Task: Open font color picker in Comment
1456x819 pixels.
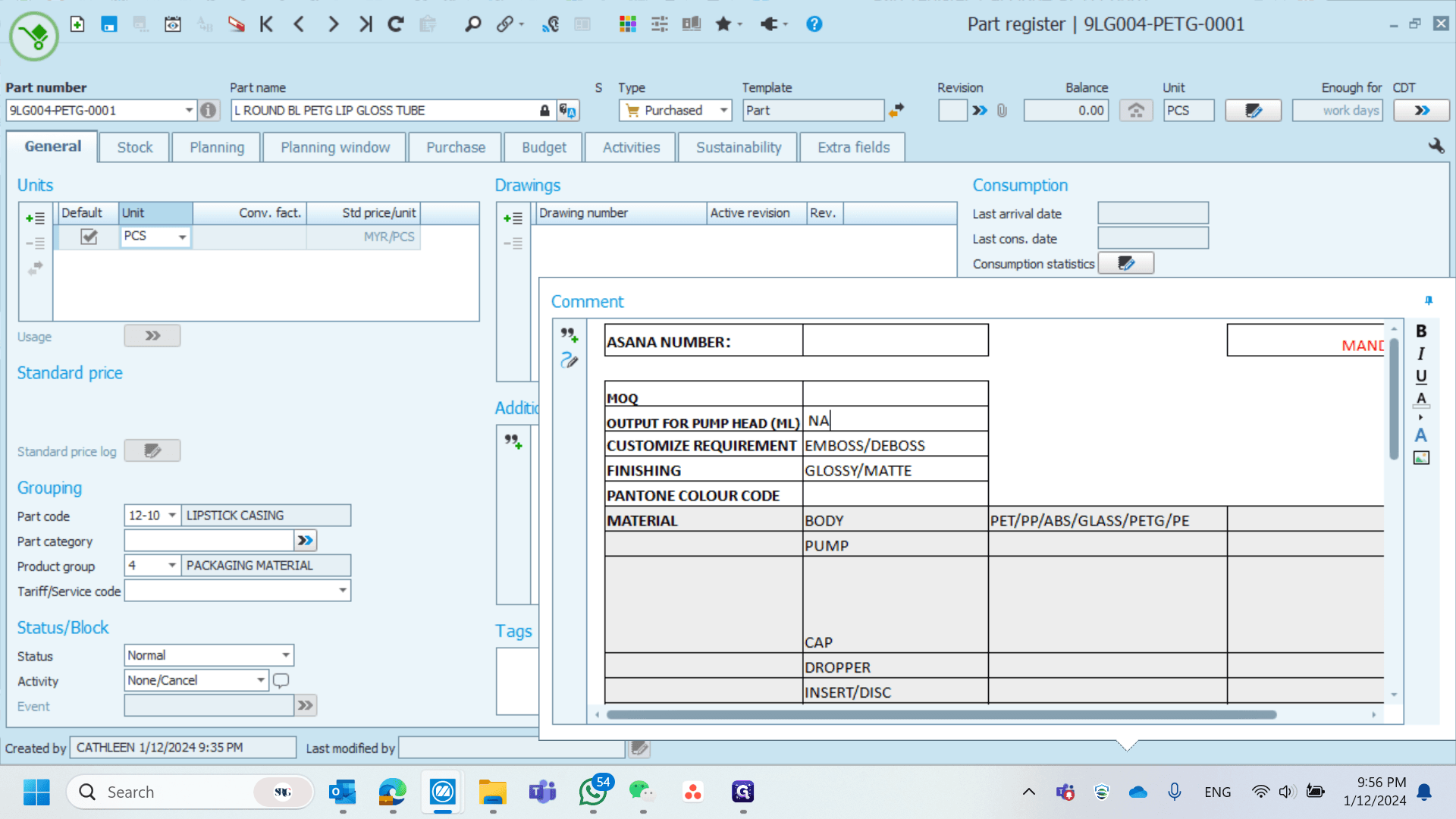Action: [1421, 399]
